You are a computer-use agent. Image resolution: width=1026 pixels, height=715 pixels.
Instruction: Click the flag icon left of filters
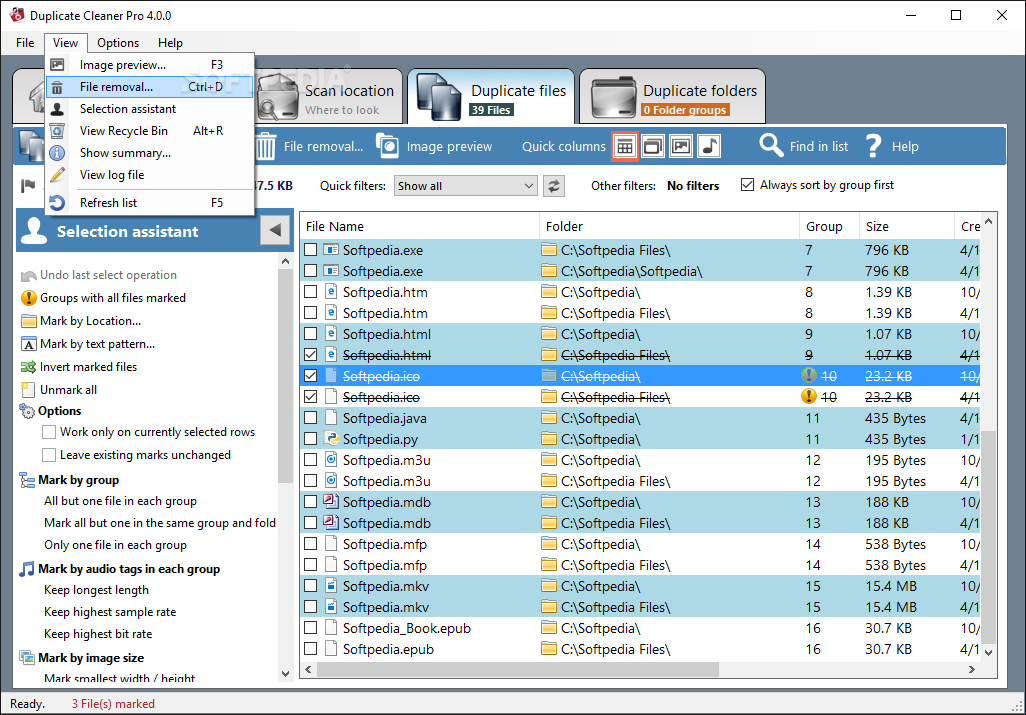coord(28,186)
